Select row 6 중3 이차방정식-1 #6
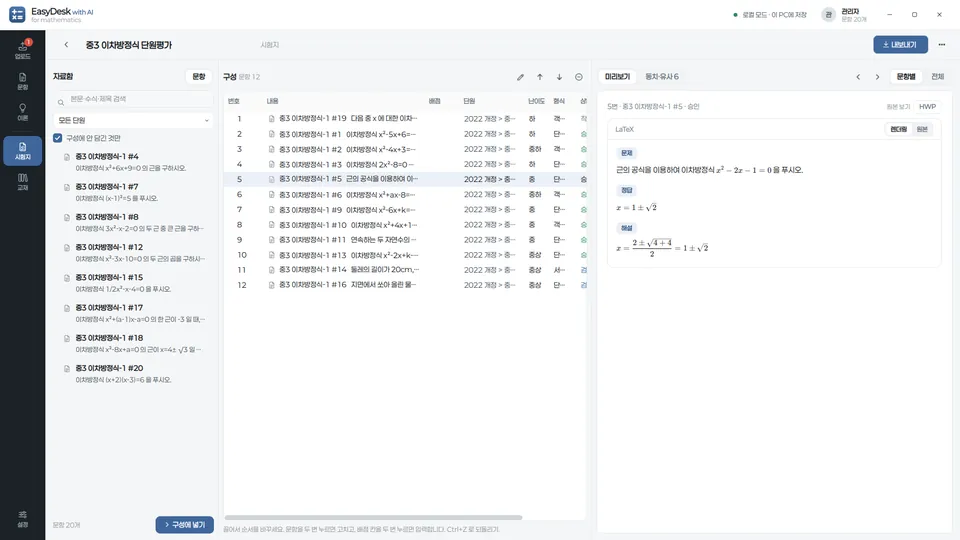The width and height of the screenshot is (960, 540). (405, 195)
